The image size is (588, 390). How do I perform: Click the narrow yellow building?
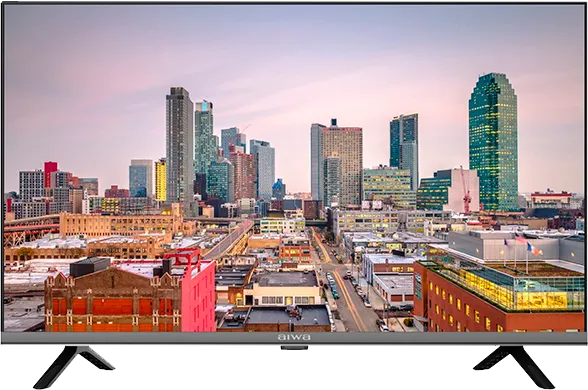pyautogui.click(x=160, y=181)
